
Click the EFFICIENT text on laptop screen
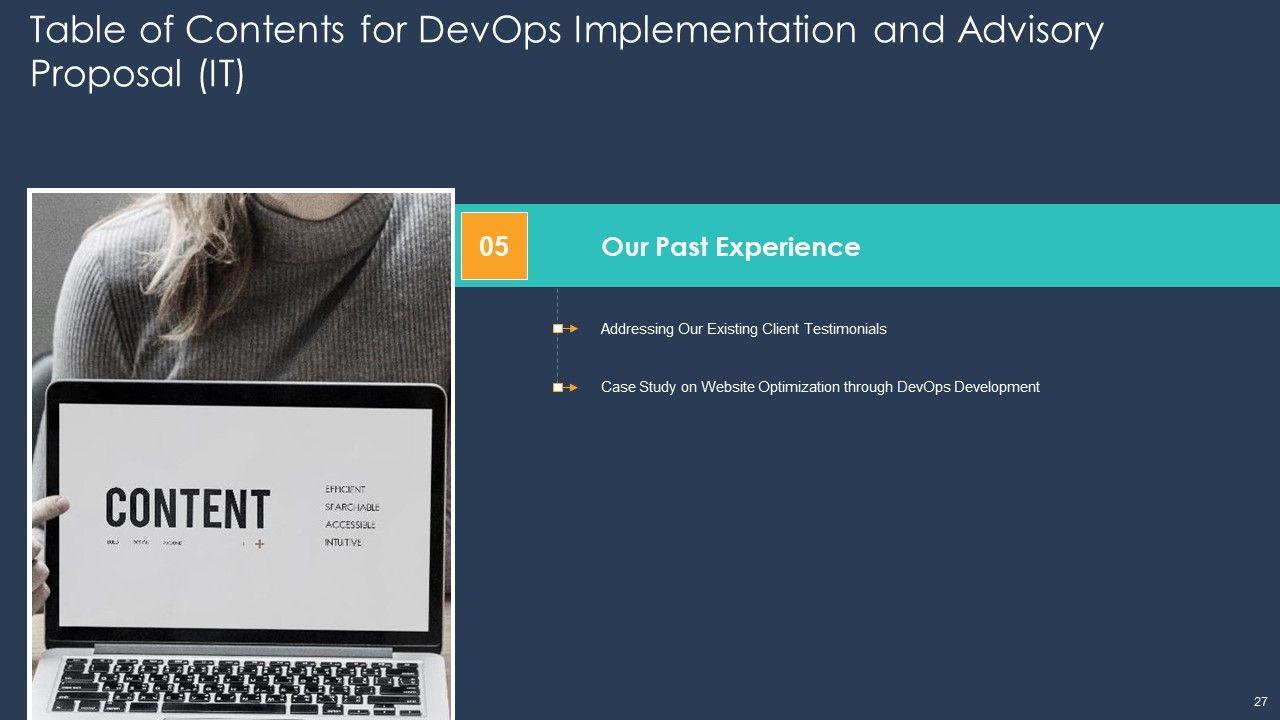[345, 490]
